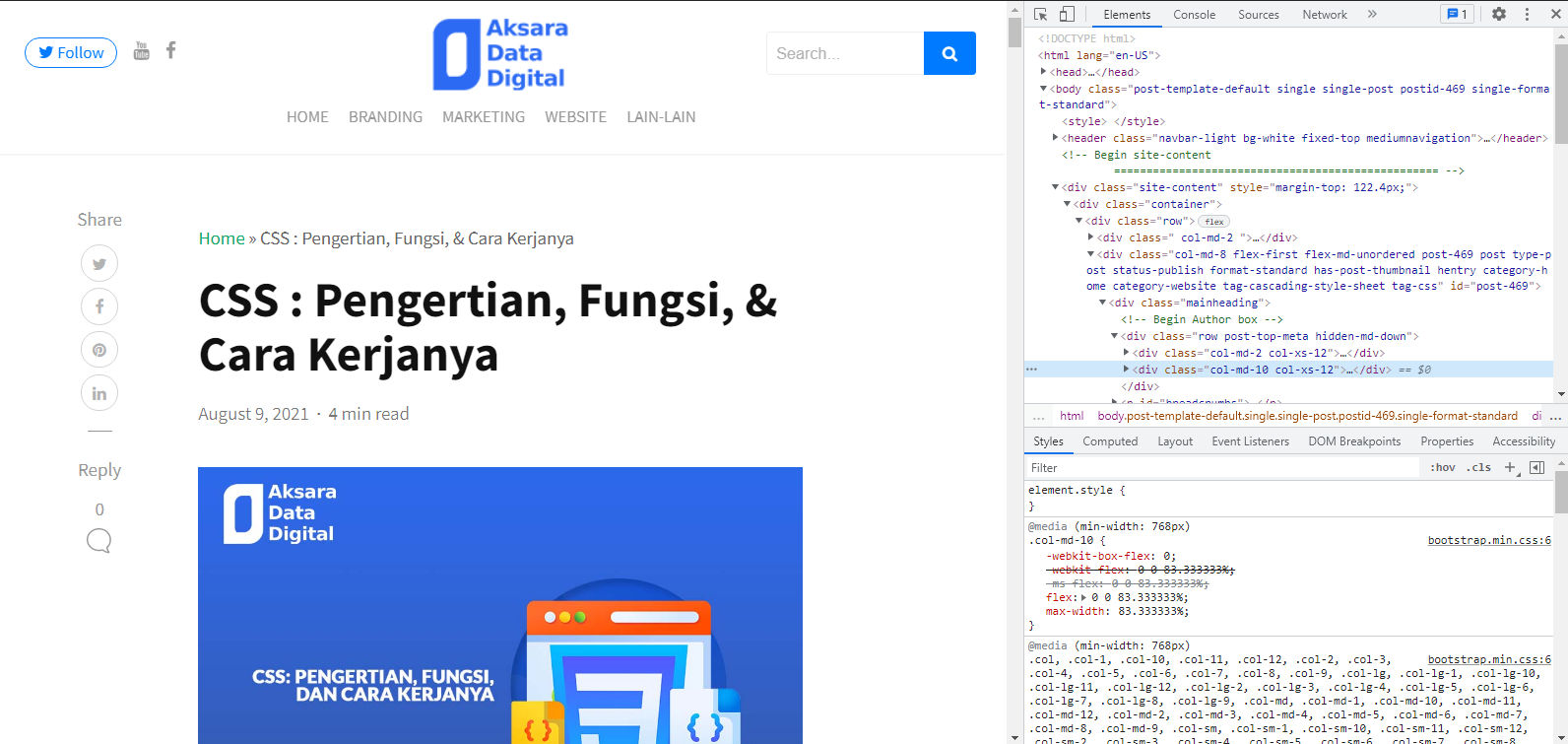Share the post via Twitter circle icon

click(99, 263)
